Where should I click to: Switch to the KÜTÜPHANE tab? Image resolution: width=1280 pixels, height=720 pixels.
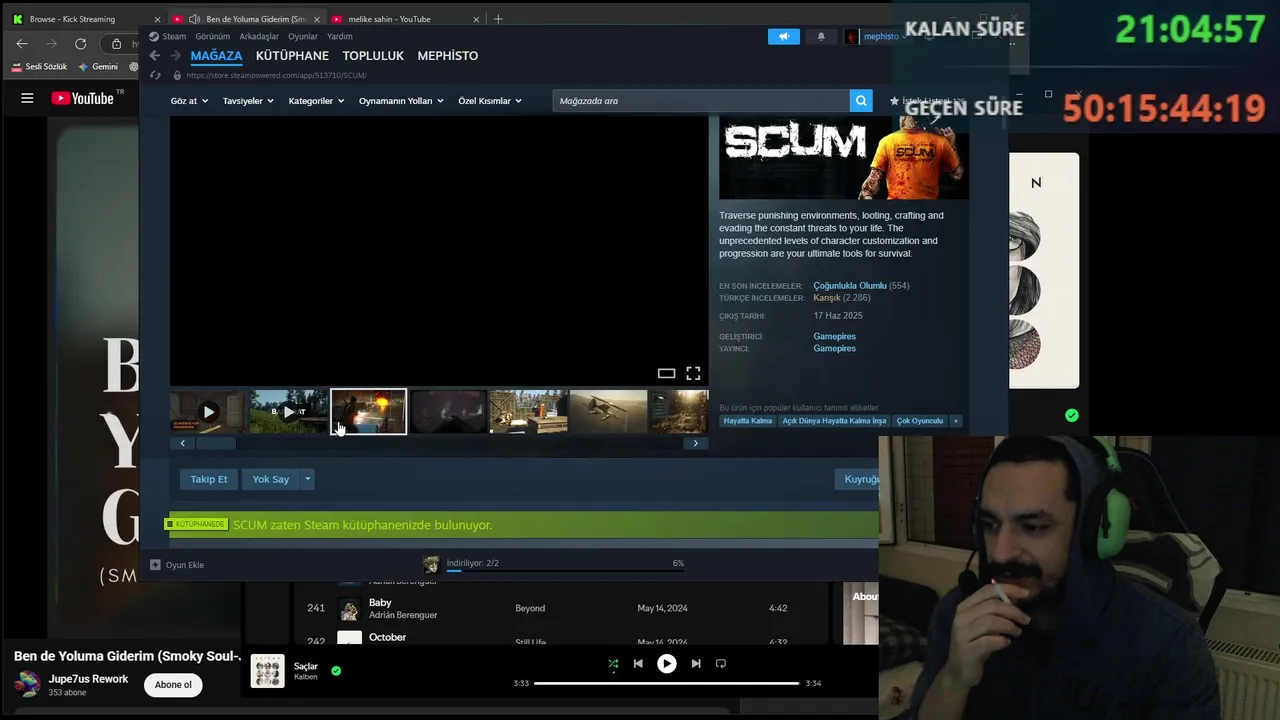pyautogui.click(x=292, y=56)
